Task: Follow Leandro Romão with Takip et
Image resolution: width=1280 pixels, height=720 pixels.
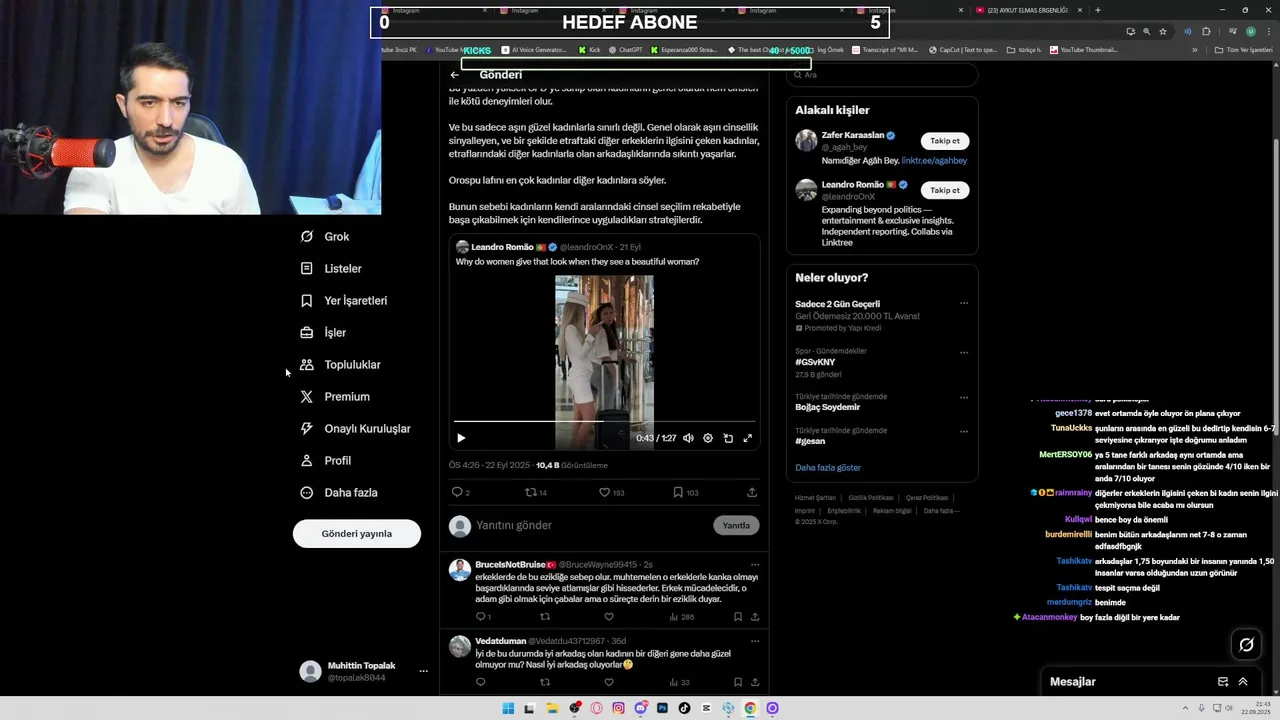Action: (x=945, y=190)
